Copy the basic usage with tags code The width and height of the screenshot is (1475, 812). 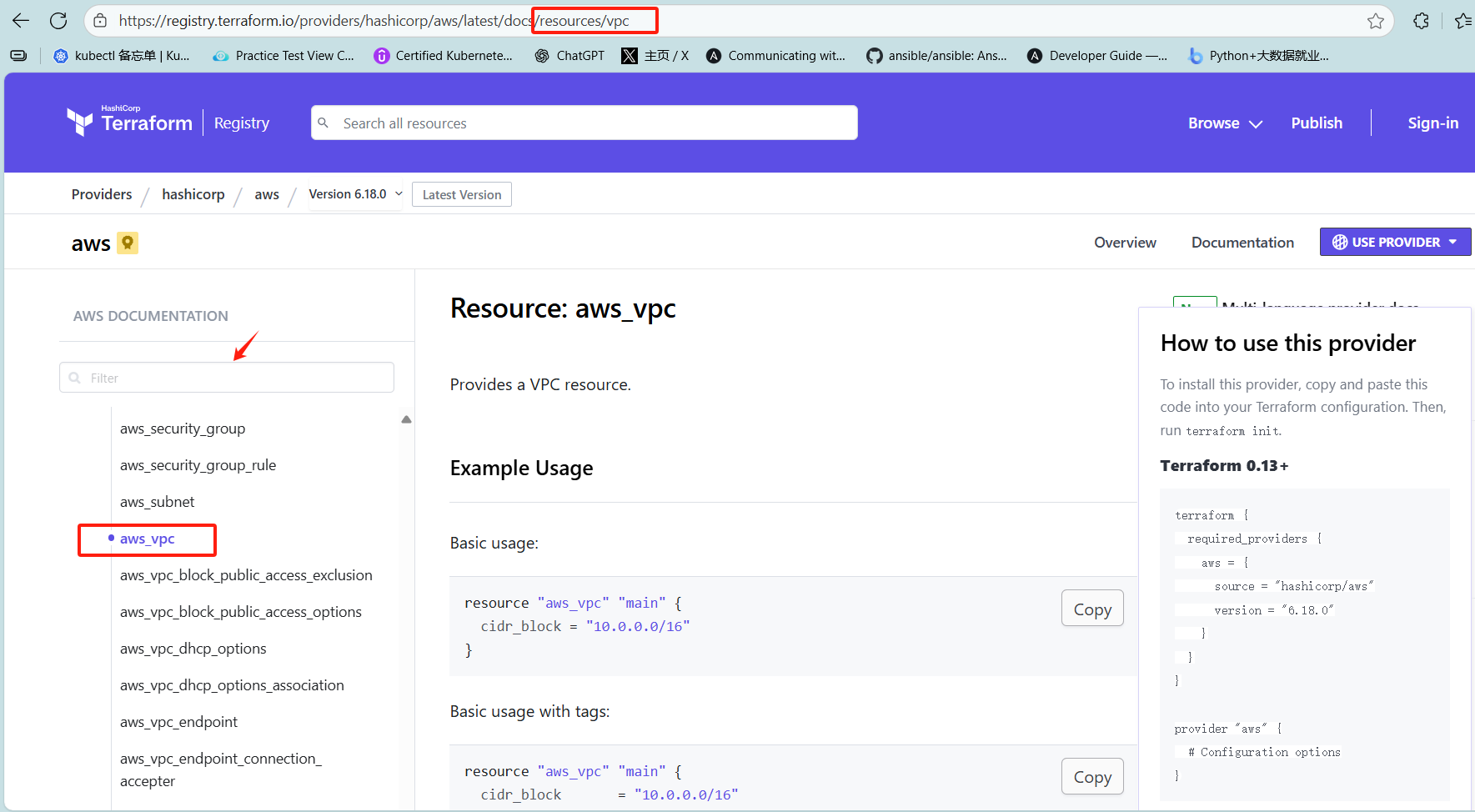[1092, 776]
